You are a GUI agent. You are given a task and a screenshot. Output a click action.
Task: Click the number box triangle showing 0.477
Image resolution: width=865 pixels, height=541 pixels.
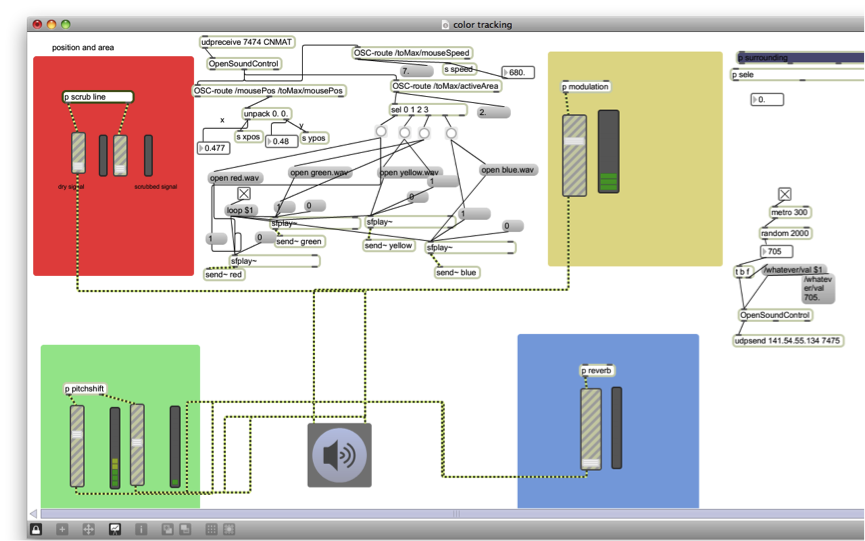204,148
